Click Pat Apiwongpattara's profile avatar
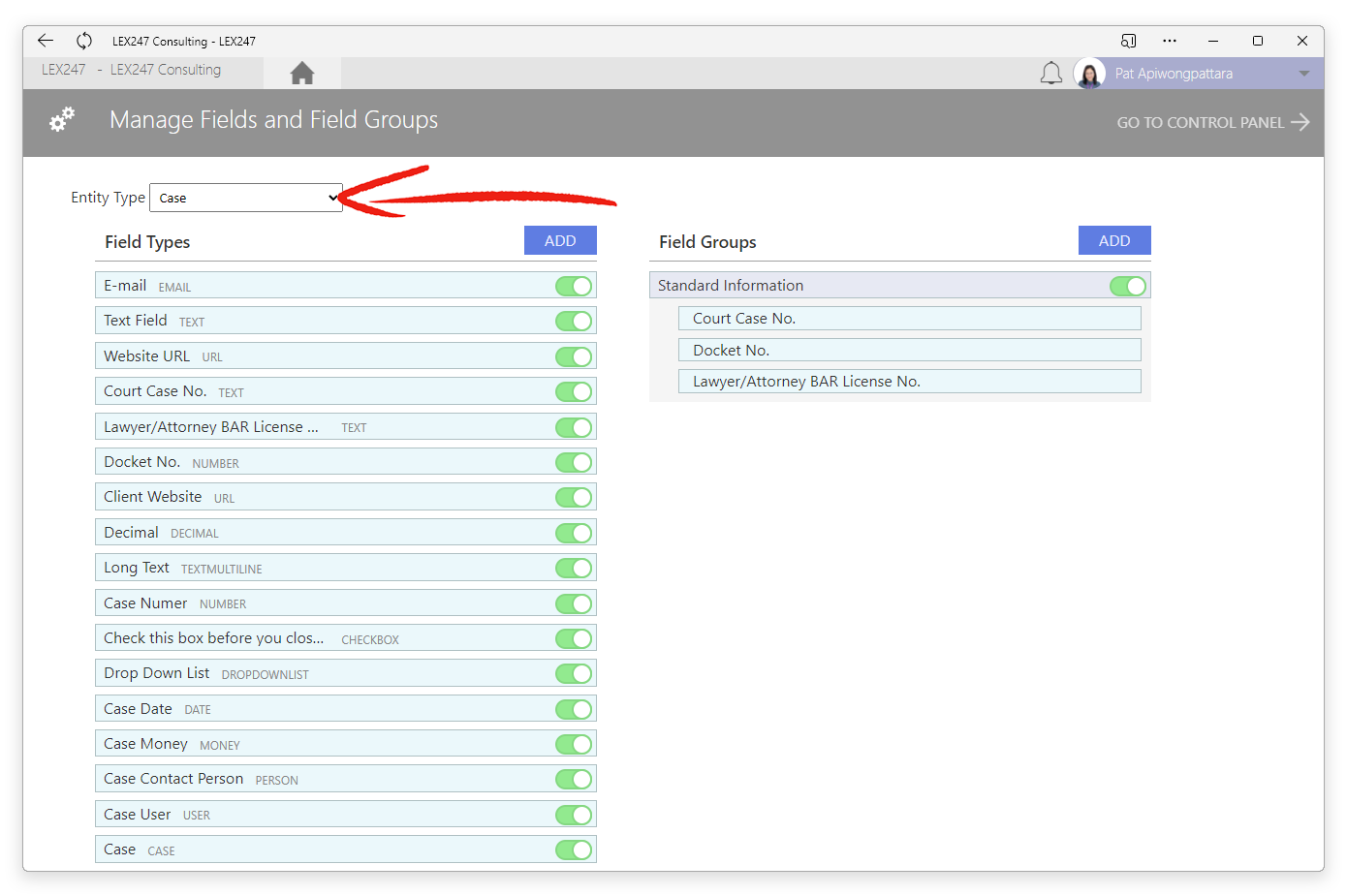Viewport: 1347px width, 896px height. [1089, 72]
